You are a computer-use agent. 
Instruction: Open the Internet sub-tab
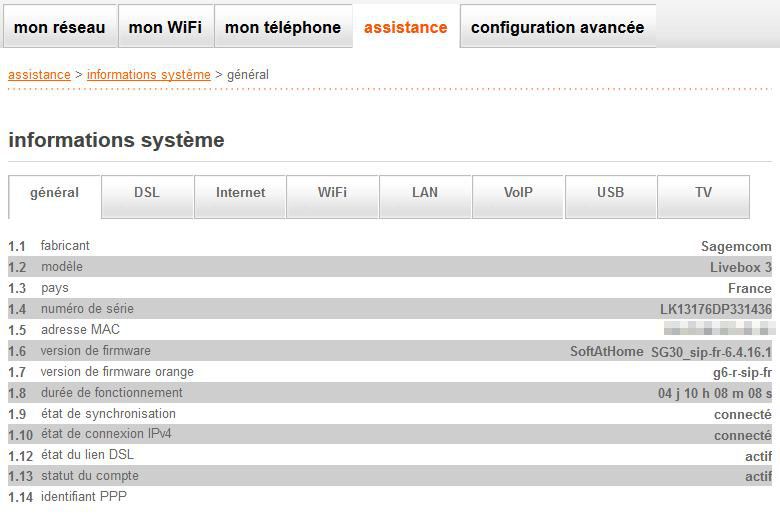(x=241, y=193)
